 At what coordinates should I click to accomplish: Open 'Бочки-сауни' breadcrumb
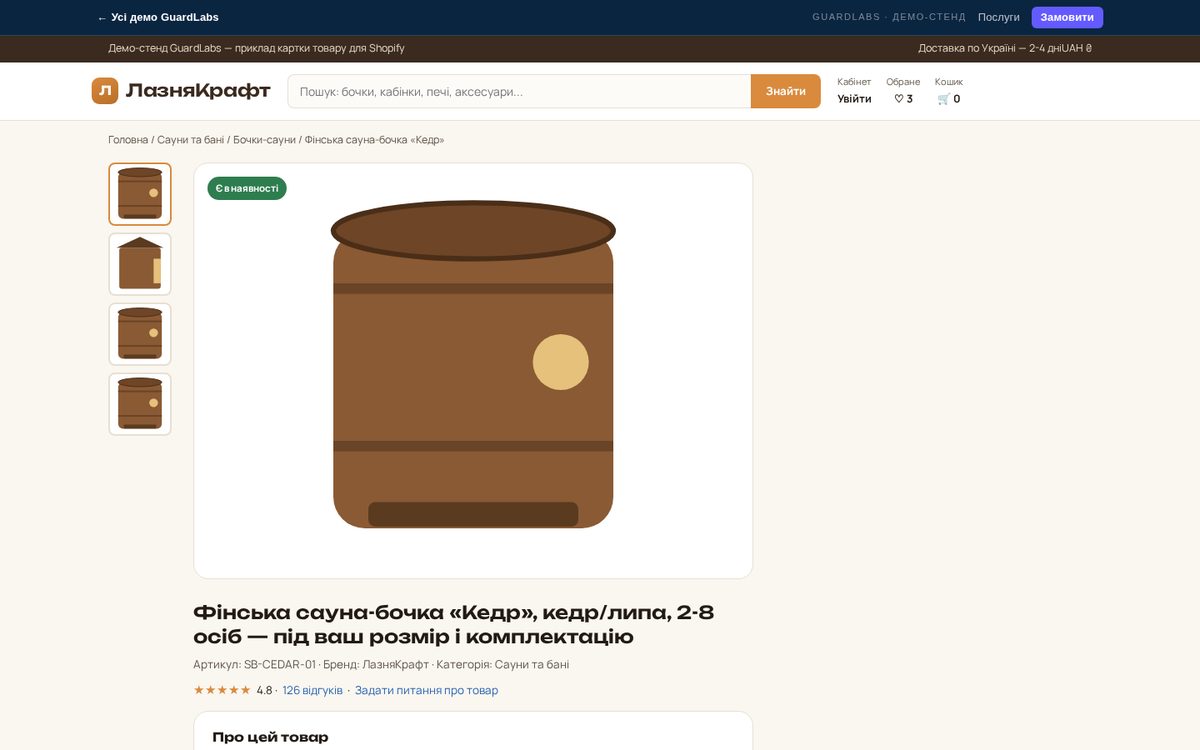coord(264,140)
